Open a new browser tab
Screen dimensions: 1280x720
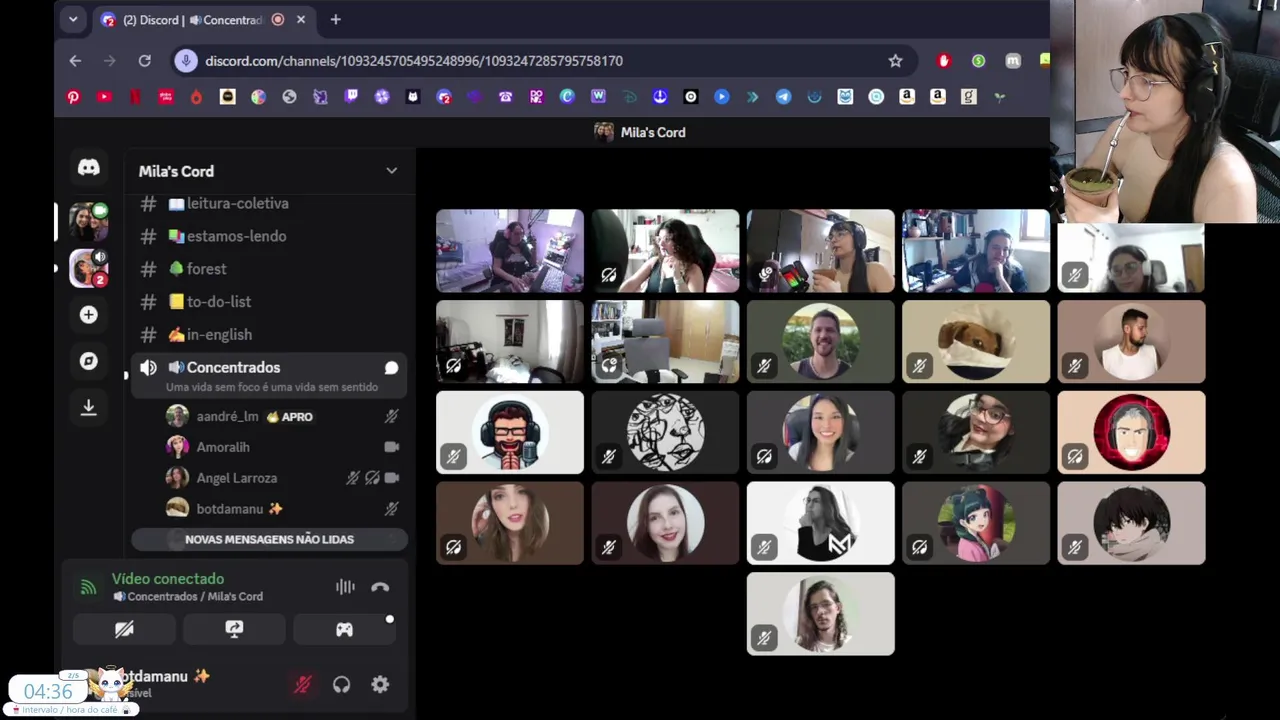335,20
